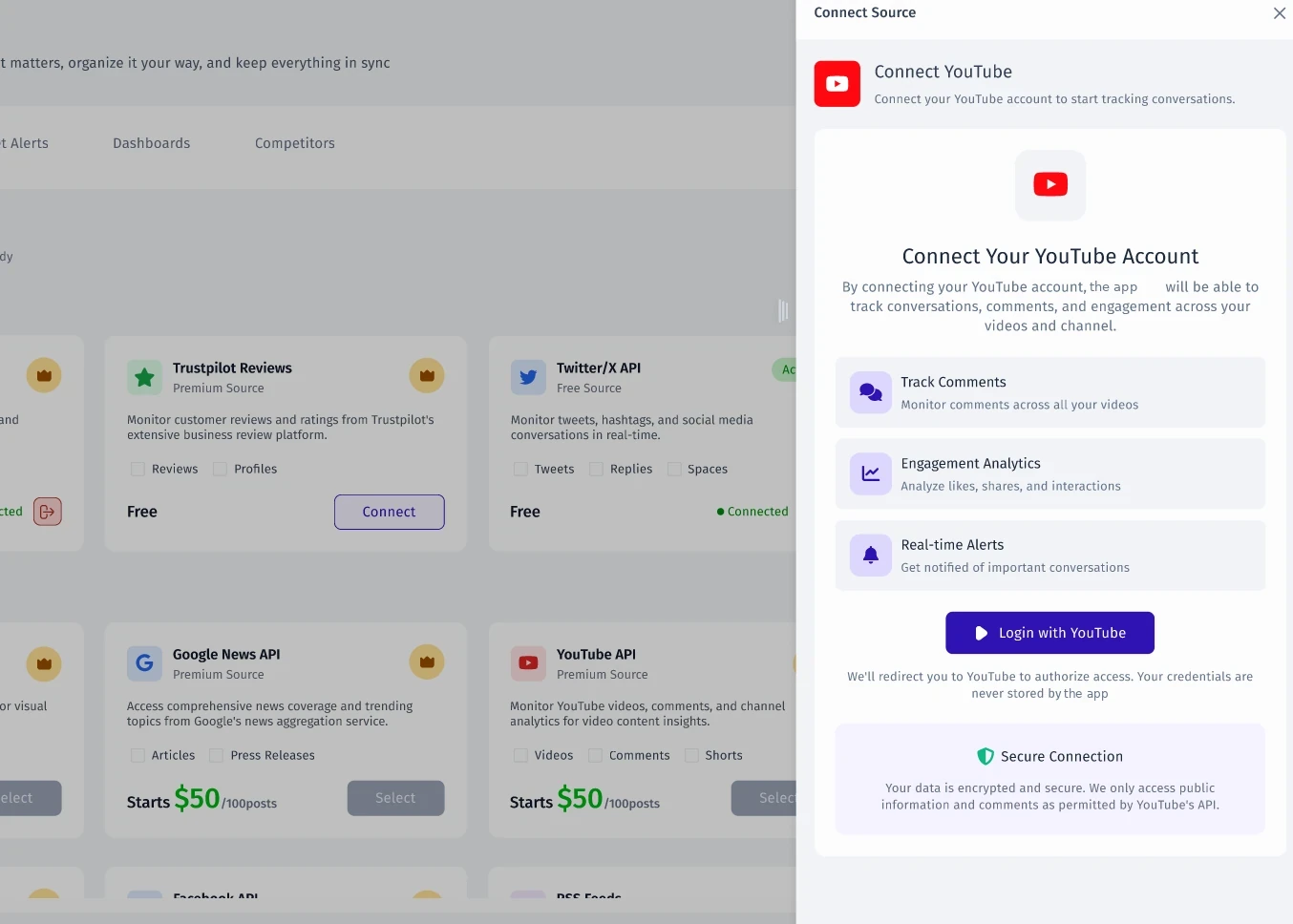The image size is (1293, 924).
Task: Open the Competitors tab
Action: [295, 143]
